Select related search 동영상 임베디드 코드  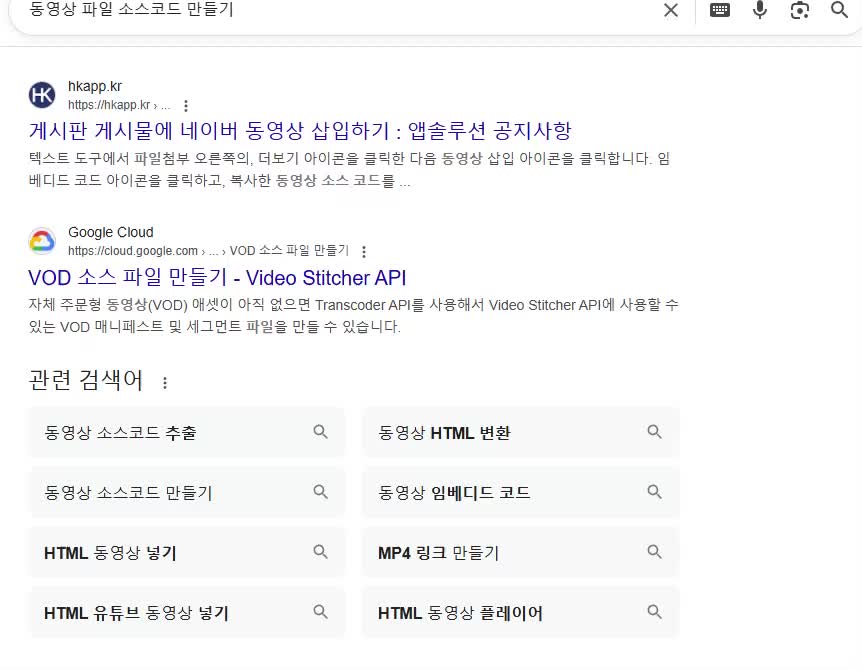[x=520, y=492]
